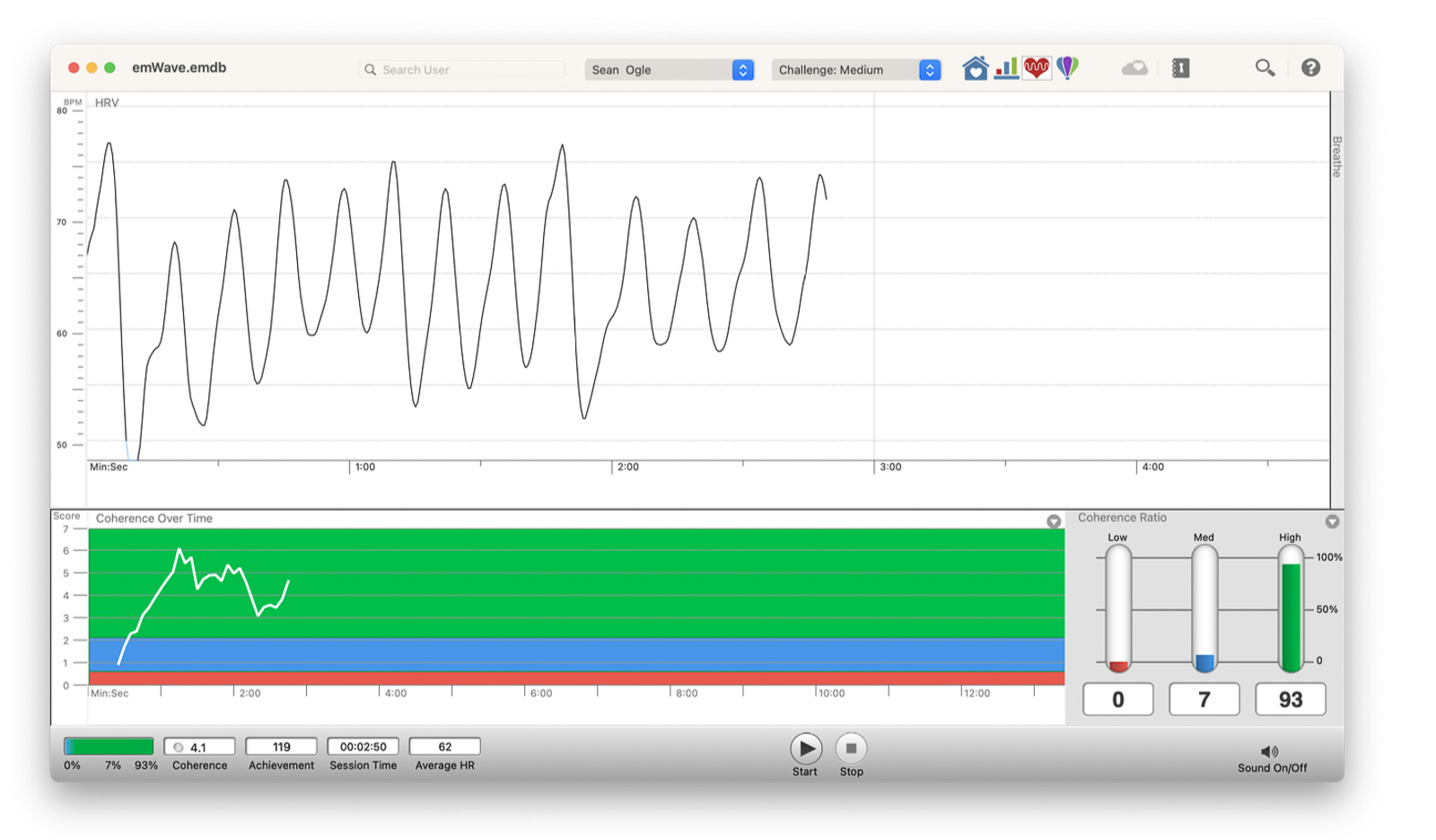Viewport: 1436px width, 840px height.
Task: Click the green coherence ratio progress bar
Action: click(x=109, y=747)
